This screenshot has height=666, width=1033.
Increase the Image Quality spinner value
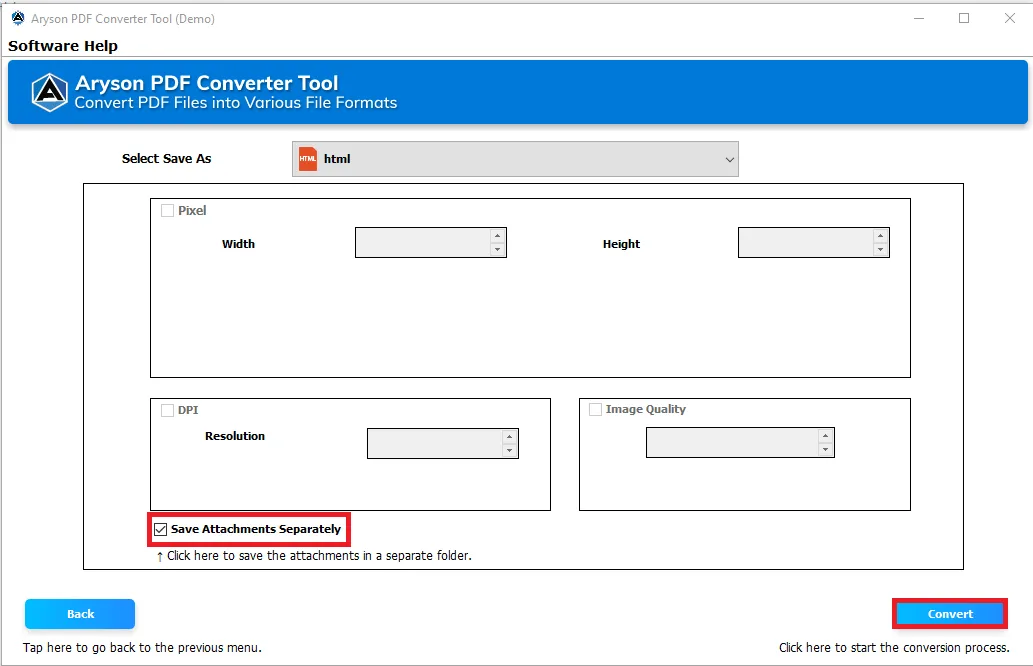click(x=825, y=435)
